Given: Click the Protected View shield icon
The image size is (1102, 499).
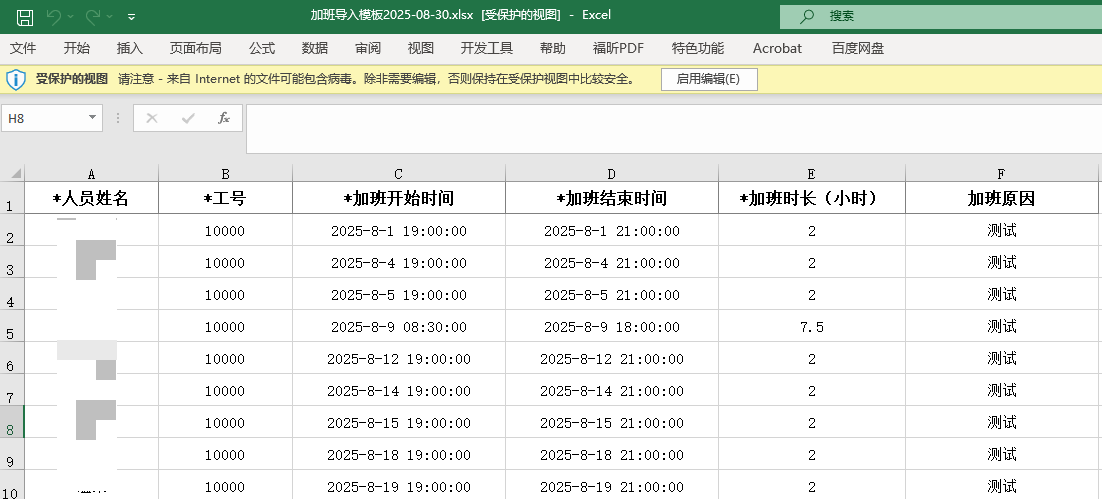Looking at the screenshot, I should click(x=15, y=79).
